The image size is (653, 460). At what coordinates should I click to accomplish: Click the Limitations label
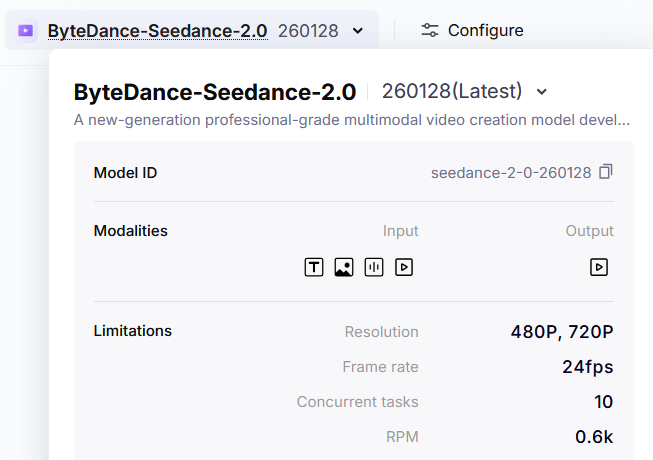(133, 331)
